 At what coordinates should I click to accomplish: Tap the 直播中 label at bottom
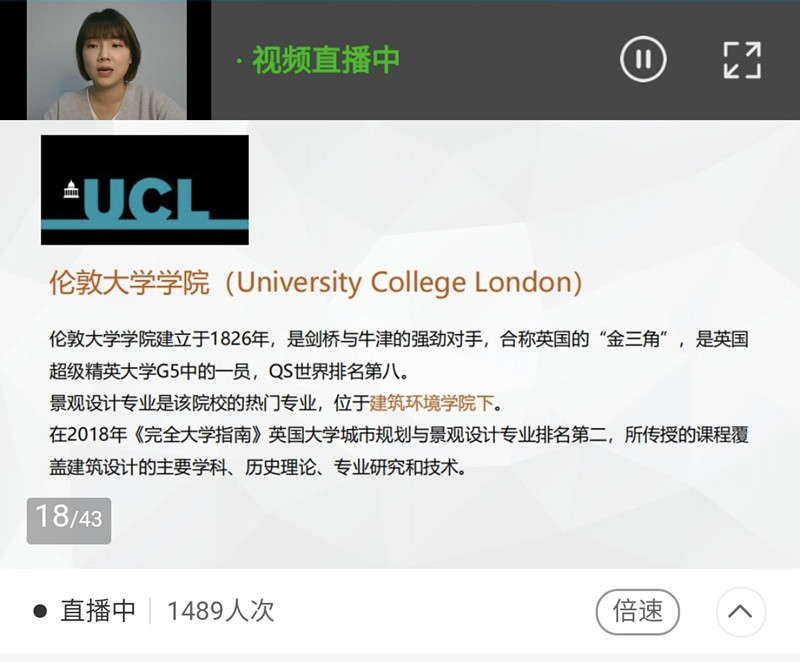point(98,611)
